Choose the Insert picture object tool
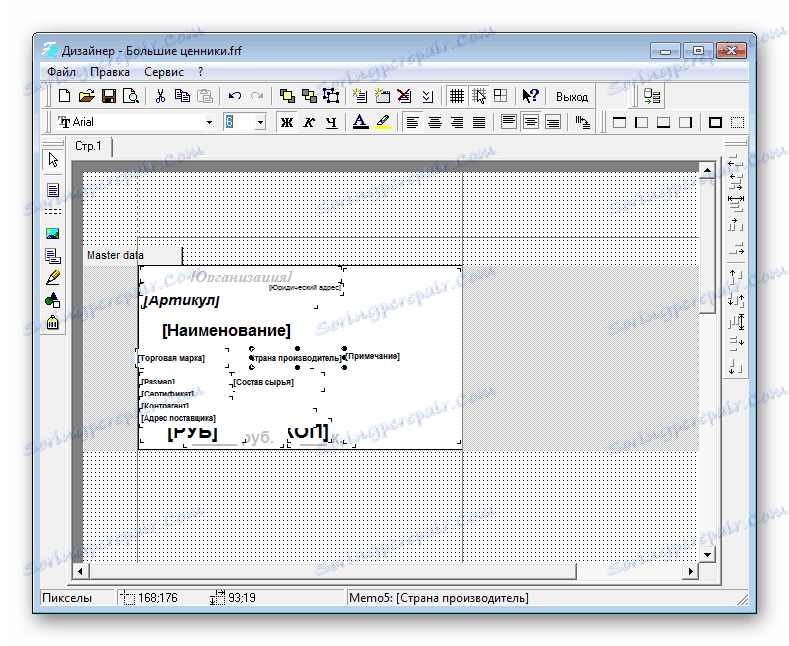 point(53,233)
